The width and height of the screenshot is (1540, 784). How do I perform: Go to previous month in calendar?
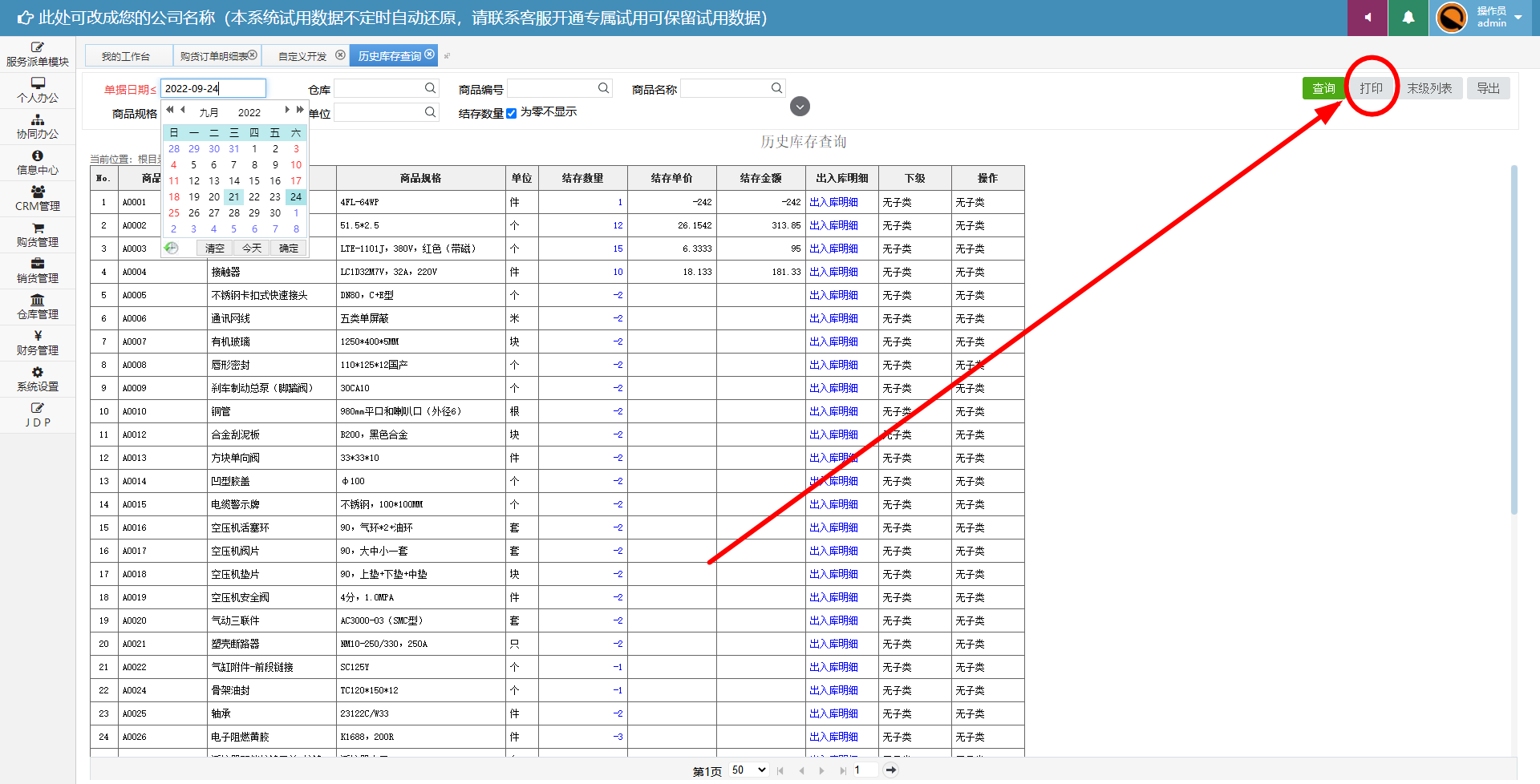coord(183,110)
